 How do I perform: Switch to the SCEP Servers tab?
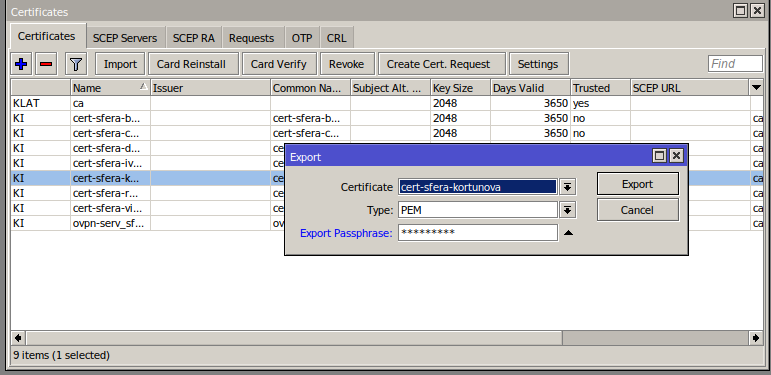[125, 38]
